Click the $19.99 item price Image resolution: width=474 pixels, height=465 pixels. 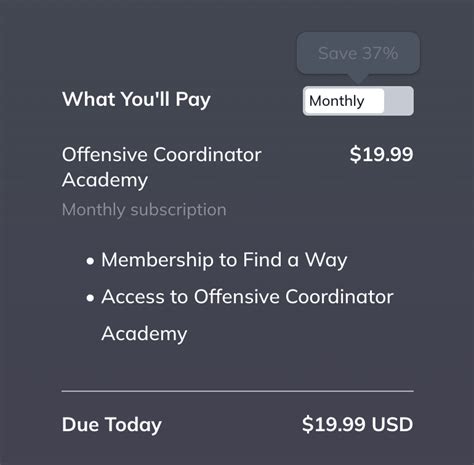(x=381, y=155)
